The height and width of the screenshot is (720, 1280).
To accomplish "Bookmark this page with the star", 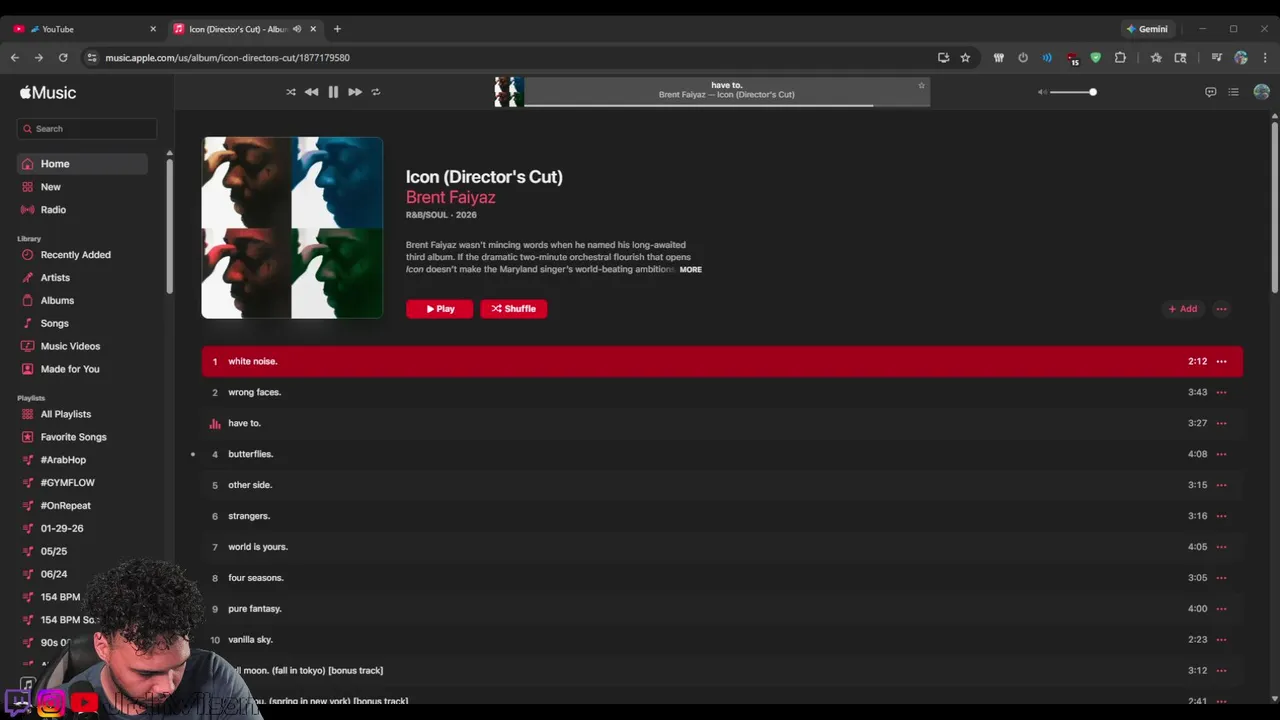I will coord(965,58).
